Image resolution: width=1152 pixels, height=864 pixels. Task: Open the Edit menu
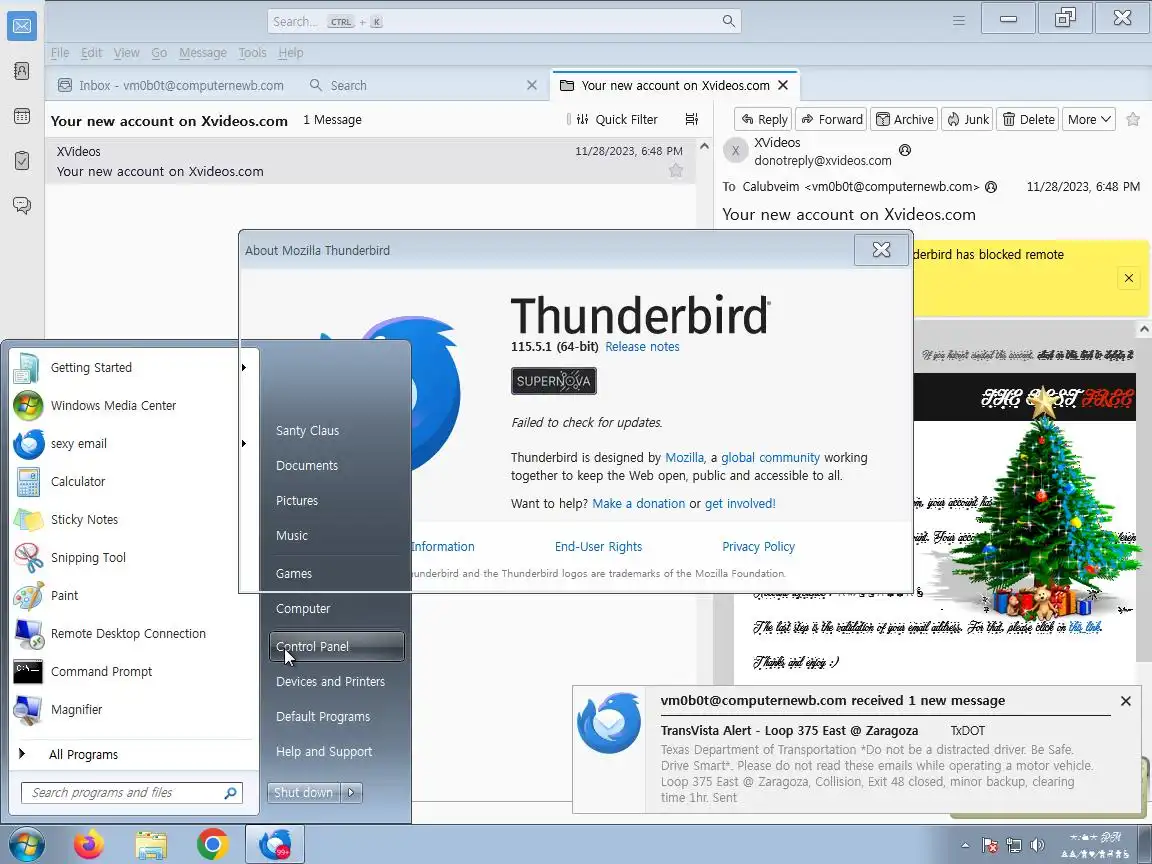click(91, 53)
